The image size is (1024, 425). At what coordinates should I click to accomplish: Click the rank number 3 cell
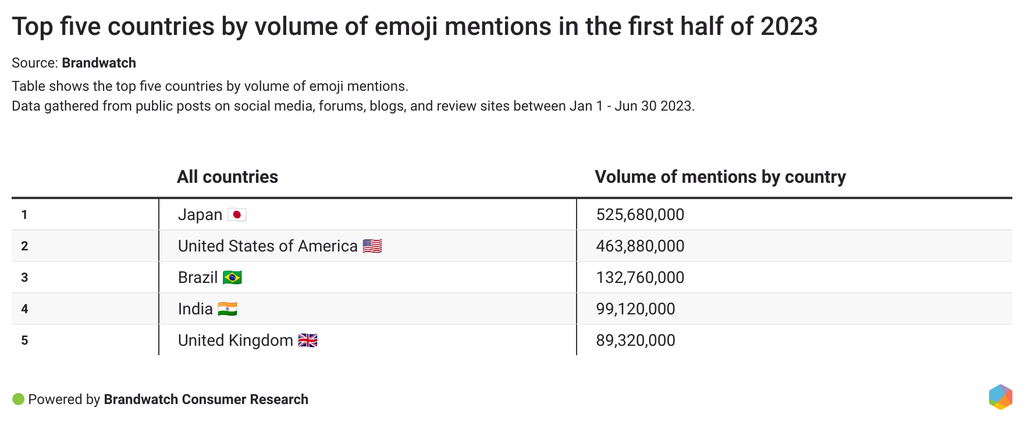coord(24,278)
